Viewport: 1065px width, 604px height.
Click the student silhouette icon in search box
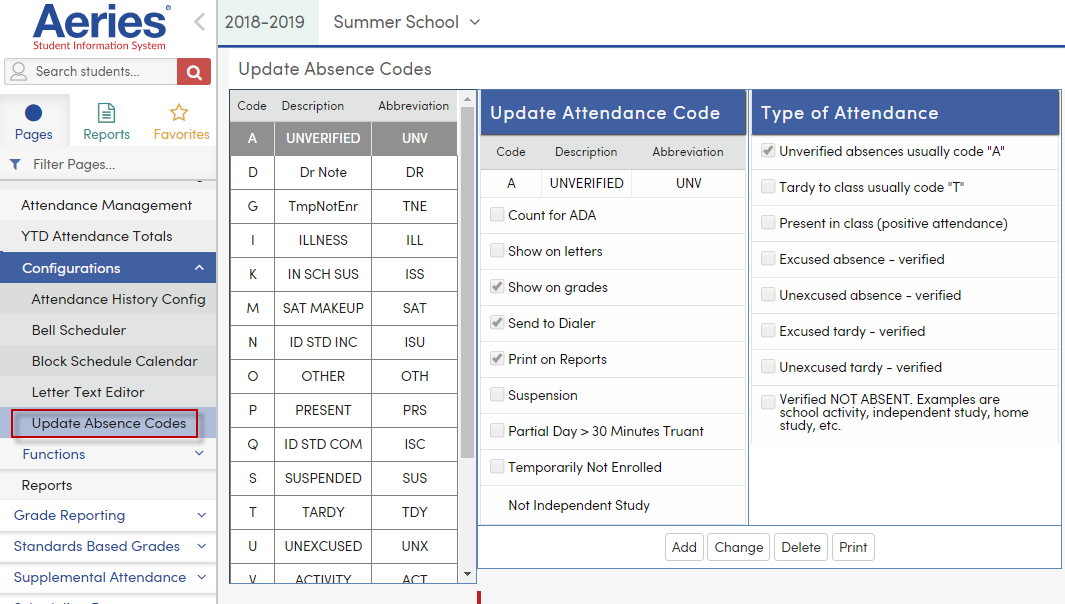point(19,71)
